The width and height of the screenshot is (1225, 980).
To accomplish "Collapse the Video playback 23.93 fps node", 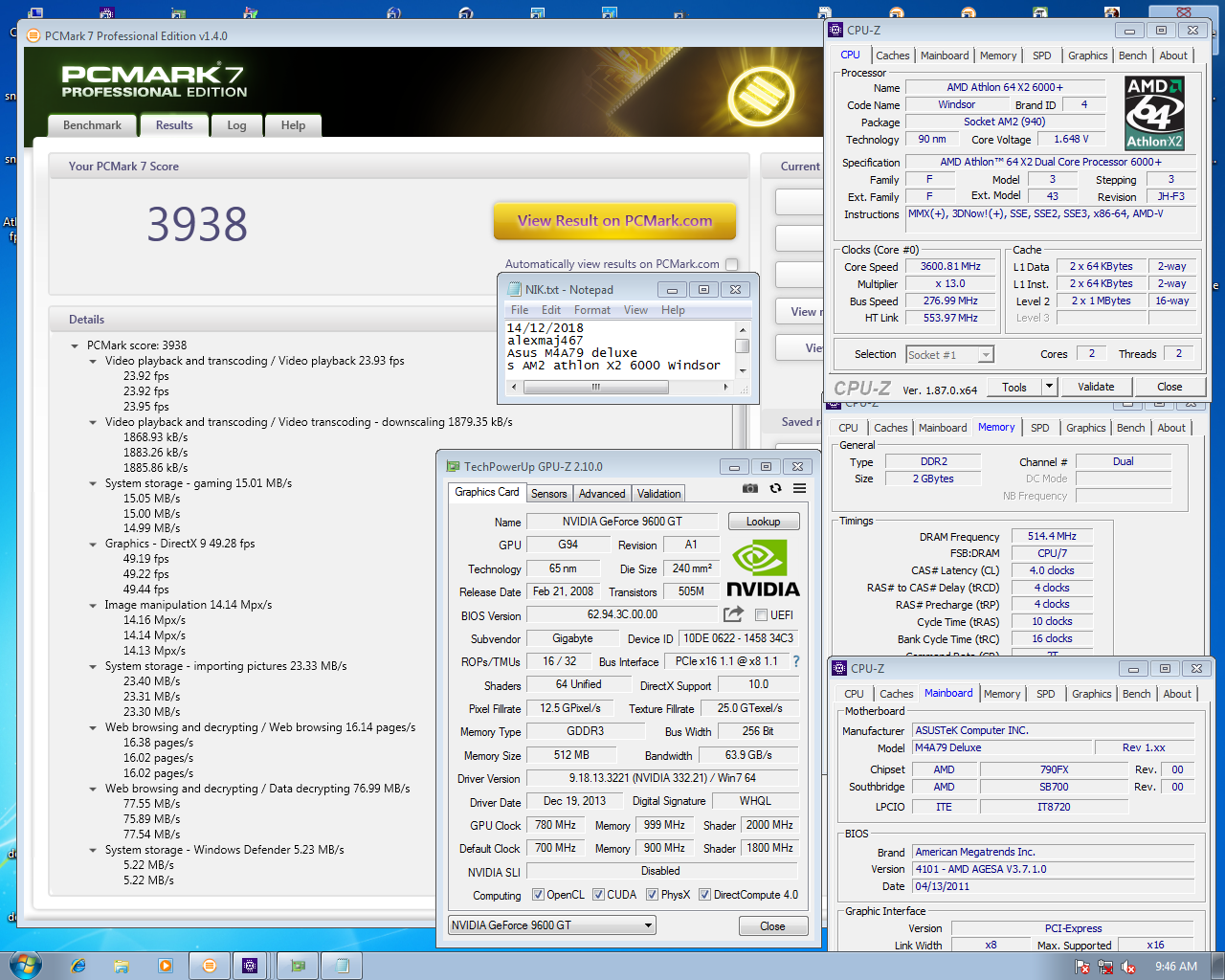I will pos(93,361).
